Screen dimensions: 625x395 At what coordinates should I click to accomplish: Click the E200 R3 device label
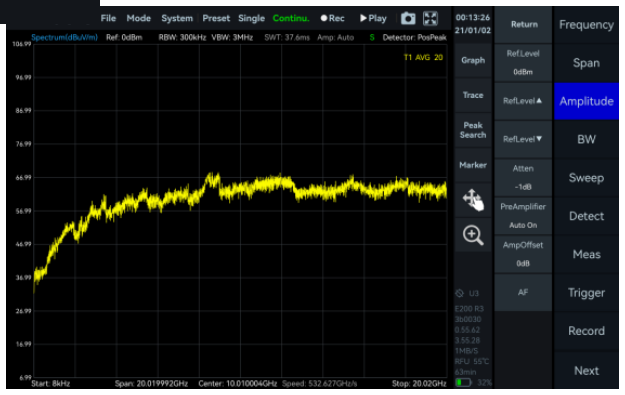click(469, 309)
